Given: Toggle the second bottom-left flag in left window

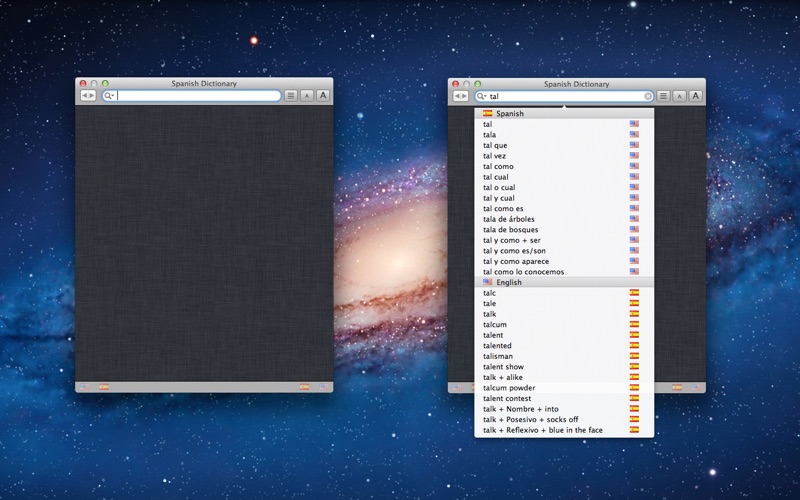Looking at the screenshot, I should (104, 386).
